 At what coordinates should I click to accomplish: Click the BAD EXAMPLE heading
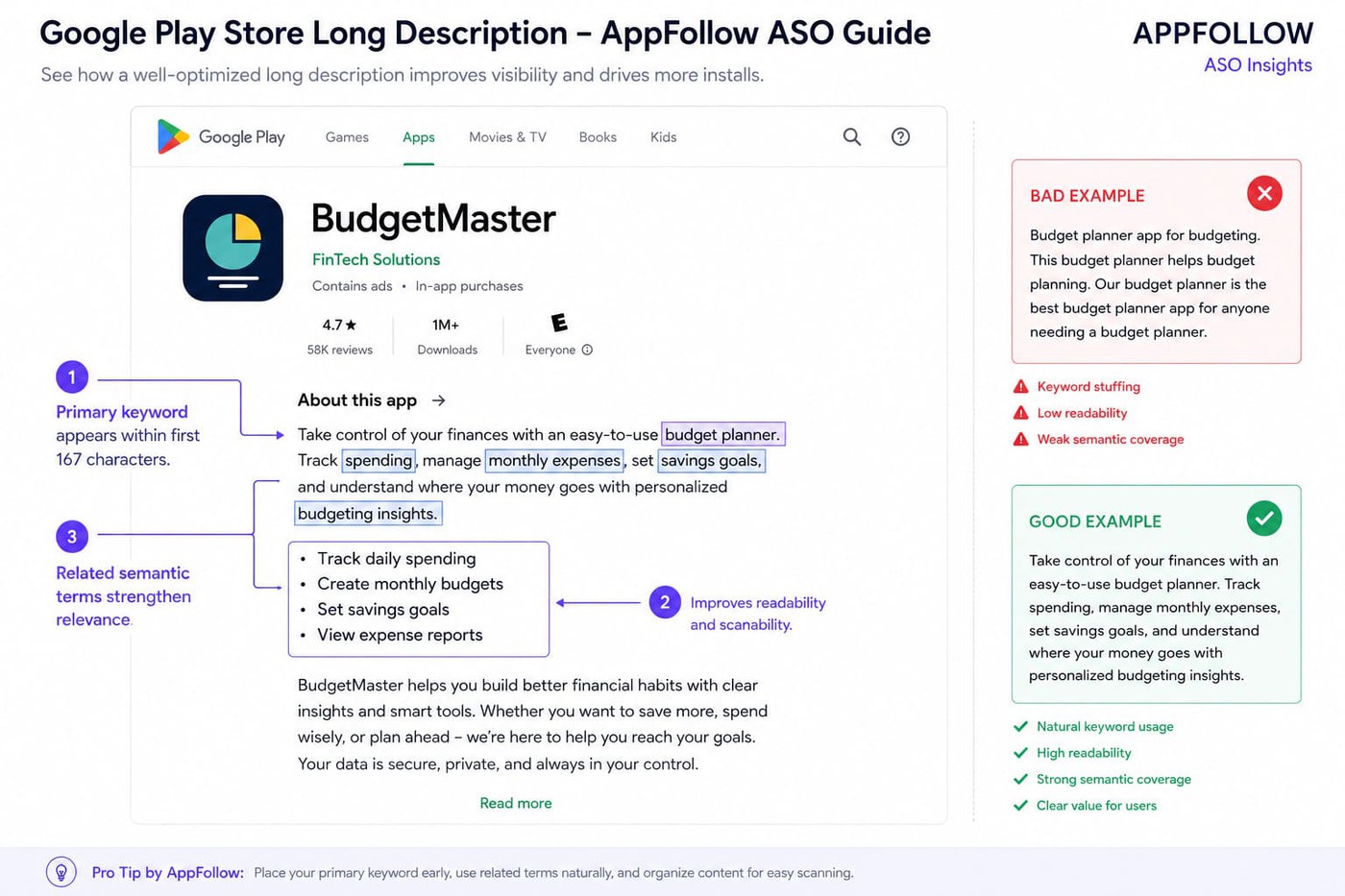[x=1087, y=196]
